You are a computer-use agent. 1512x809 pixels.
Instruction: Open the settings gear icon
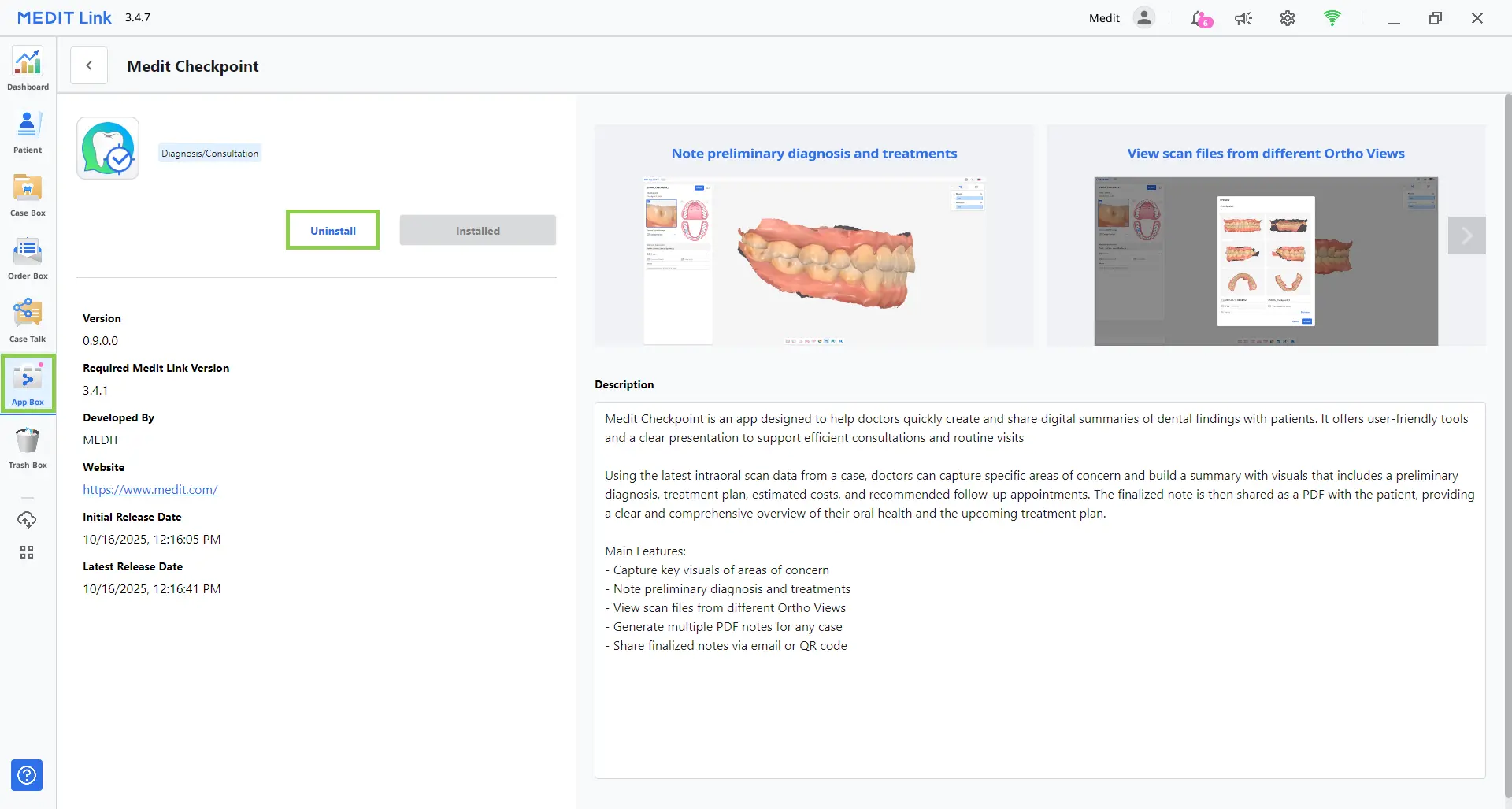1288,18
